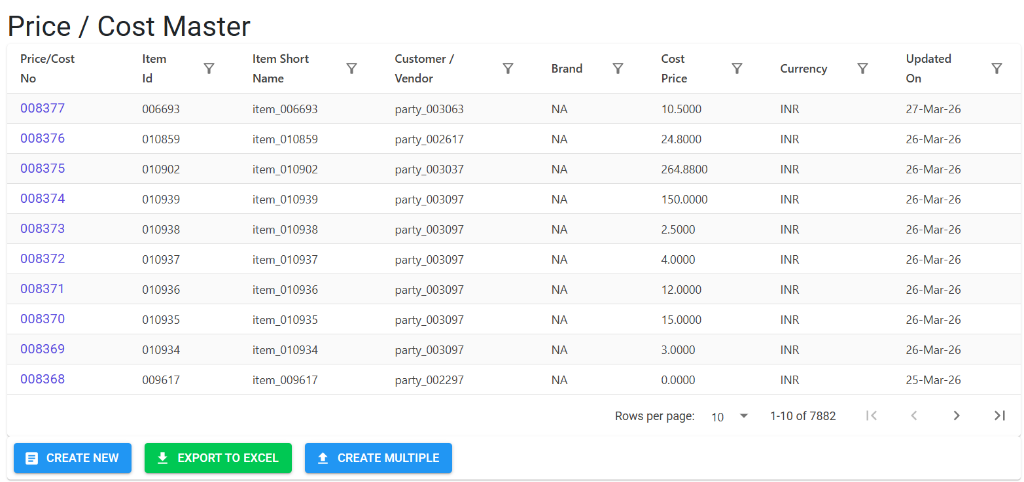Viewport: 1024px width, 482px height.
Task: Select cost price 12.0000
Action: tap(681, 289)
